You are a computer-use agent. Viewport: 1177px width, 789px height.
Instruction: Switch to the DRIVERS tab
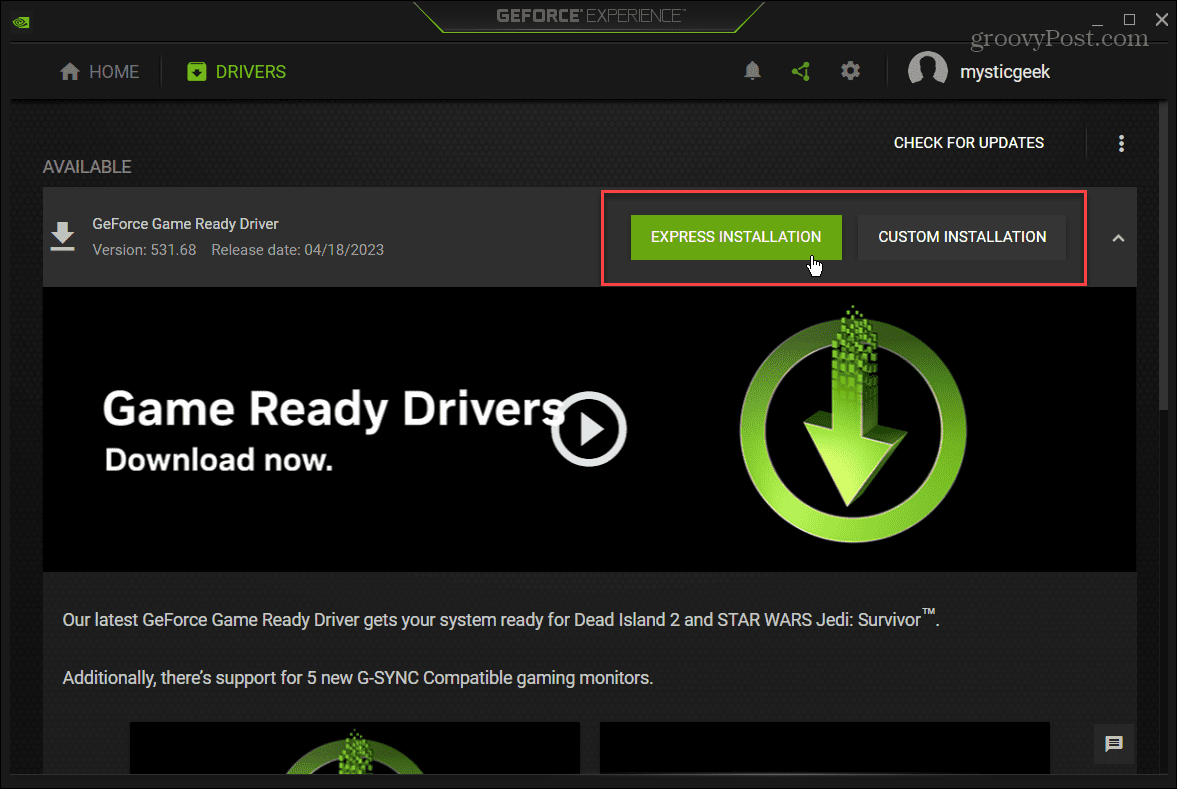[x=237, y=72]
